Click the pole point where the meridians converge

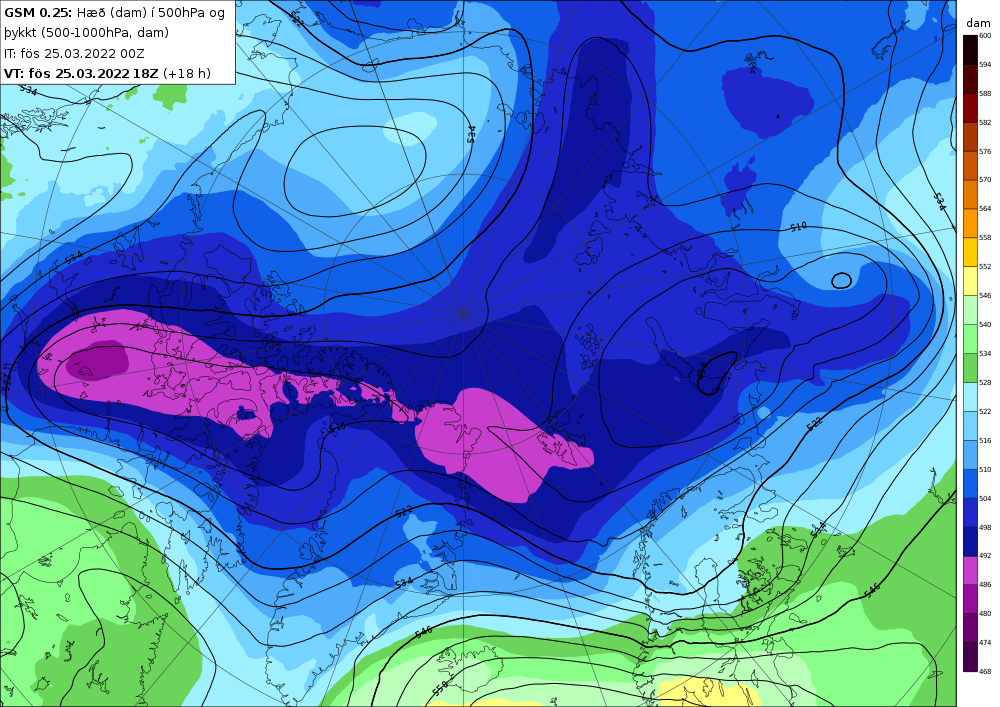pos(464,313)
